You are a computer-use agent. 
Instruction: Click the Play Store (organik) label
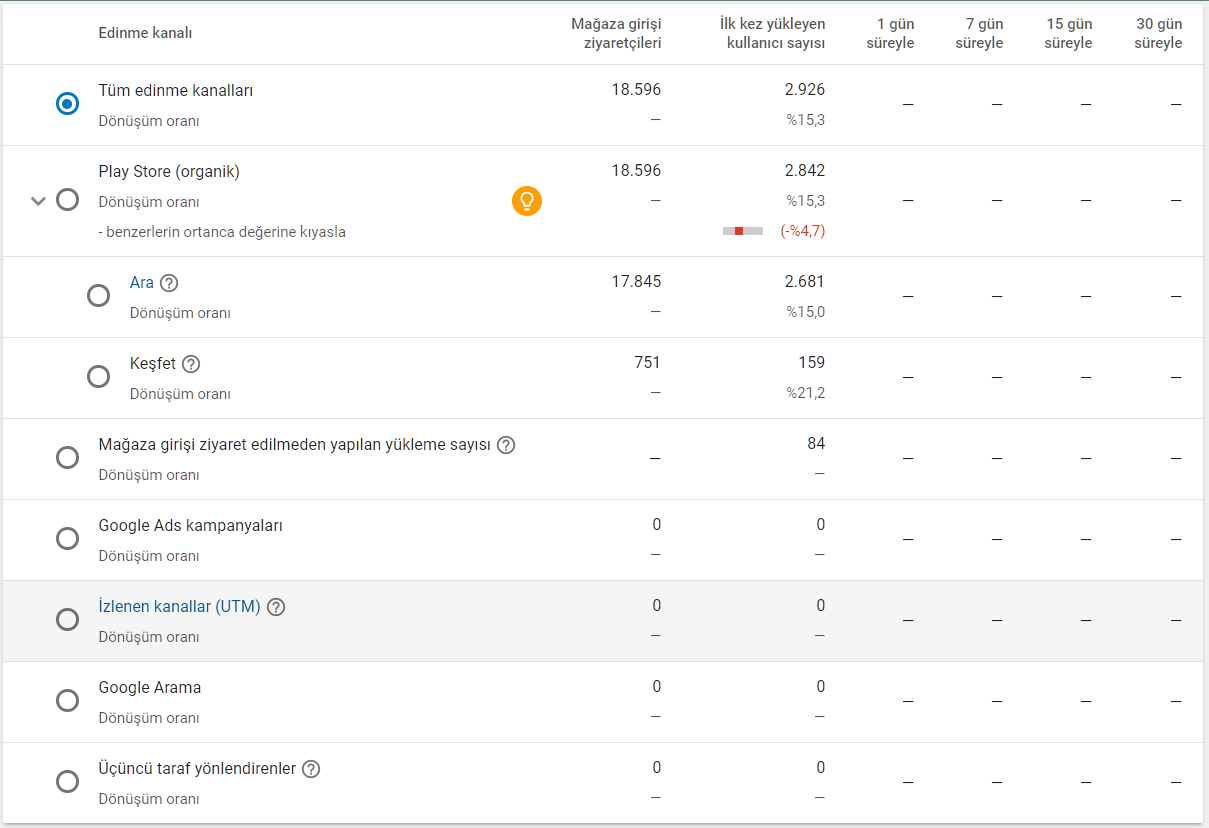(x=169, y=172)
